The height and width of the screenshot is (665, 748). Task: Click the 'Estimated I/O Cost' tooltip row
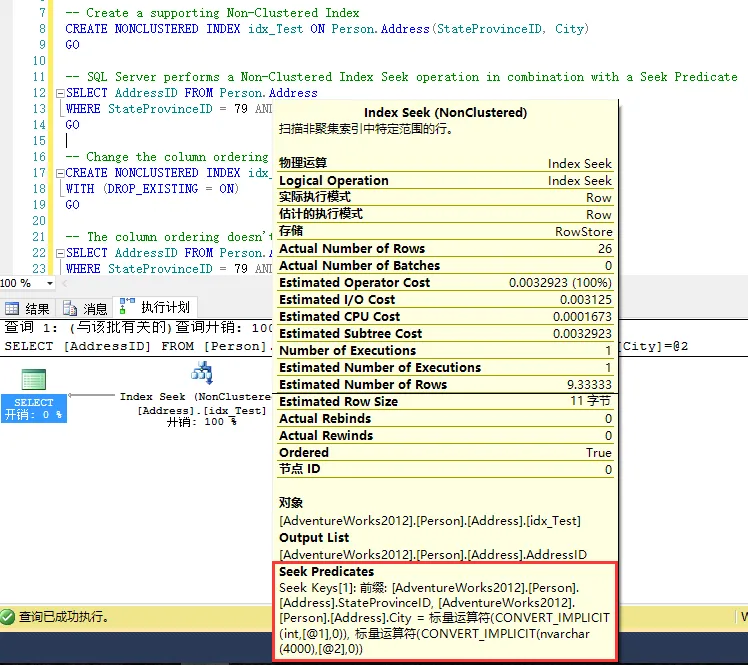pyautogui.click(x=445, y=300)
